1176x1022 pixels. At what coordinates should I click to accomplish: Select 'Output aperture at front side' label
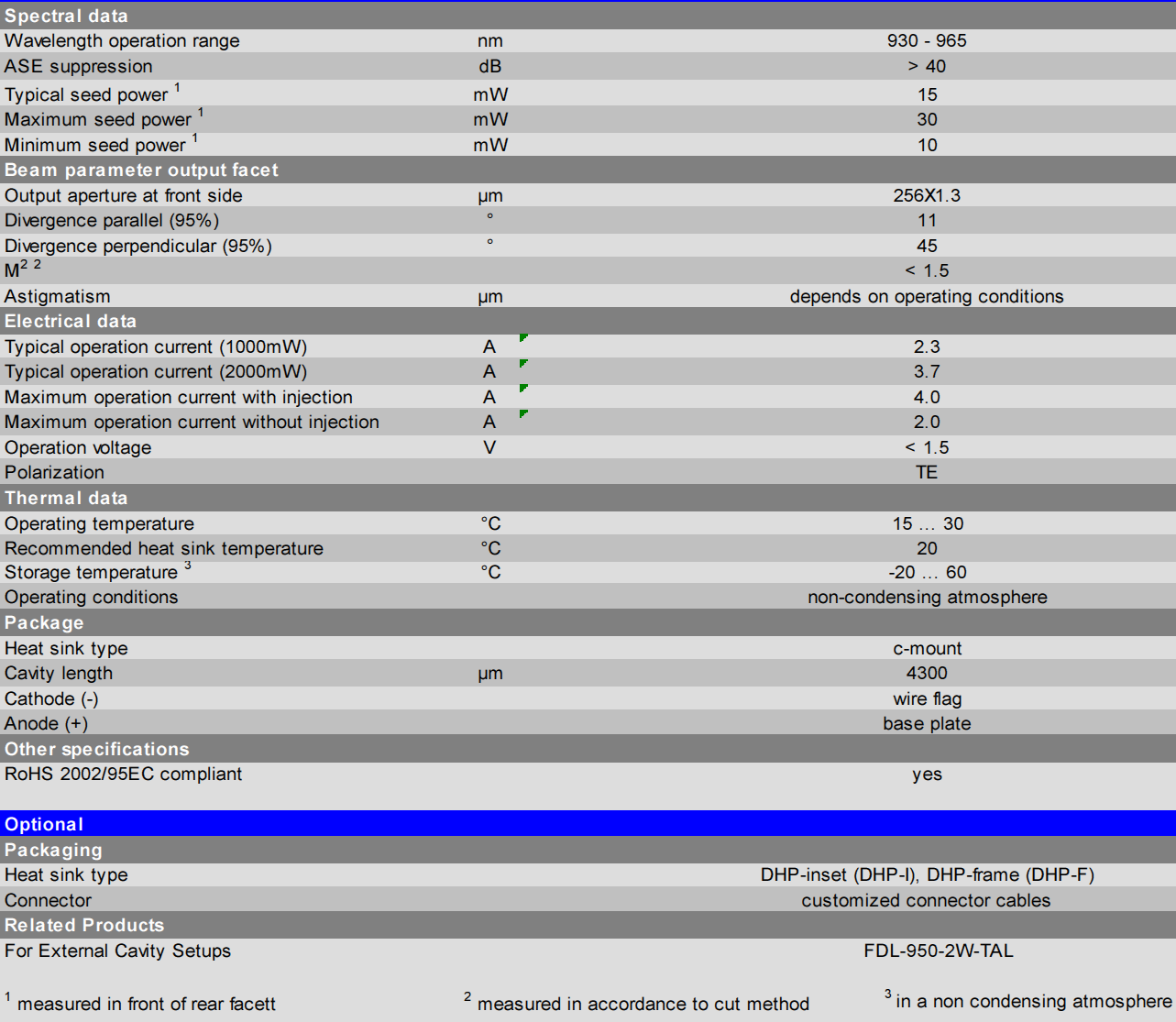[x=124, y=196]
